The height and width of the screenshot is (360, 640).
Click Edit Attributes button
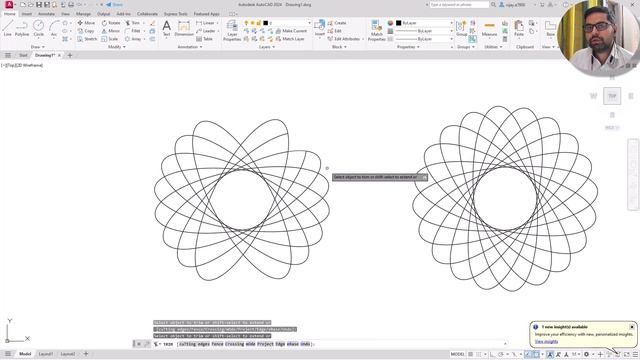coord(344,39)
